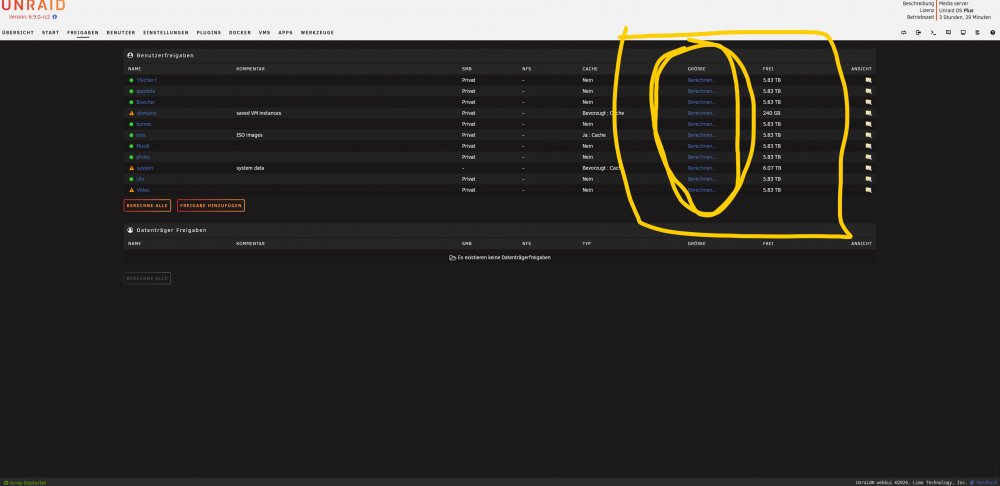
Task: Browse the system share folder icon
Action: [868, 168]
